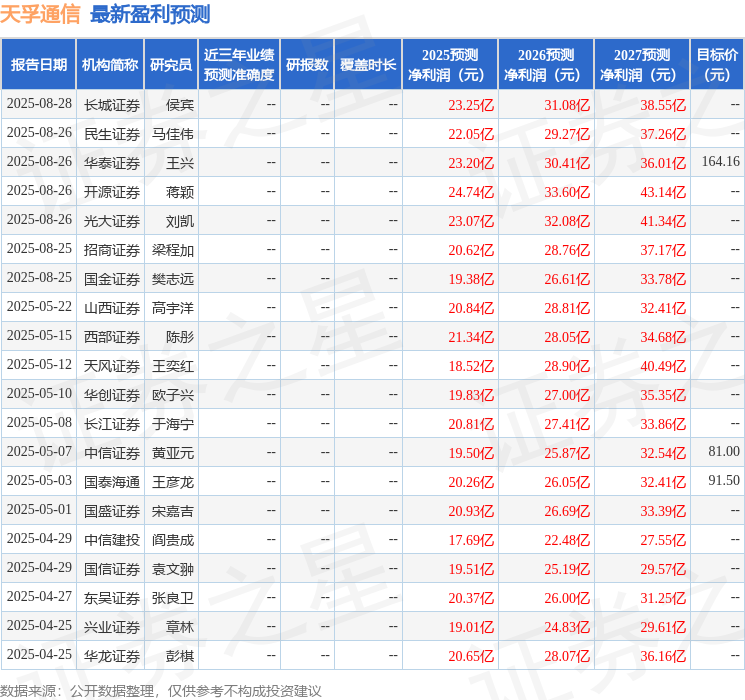745x700 pixels.
Task: Select the 研报数 column header
Action: click(307, 65)
